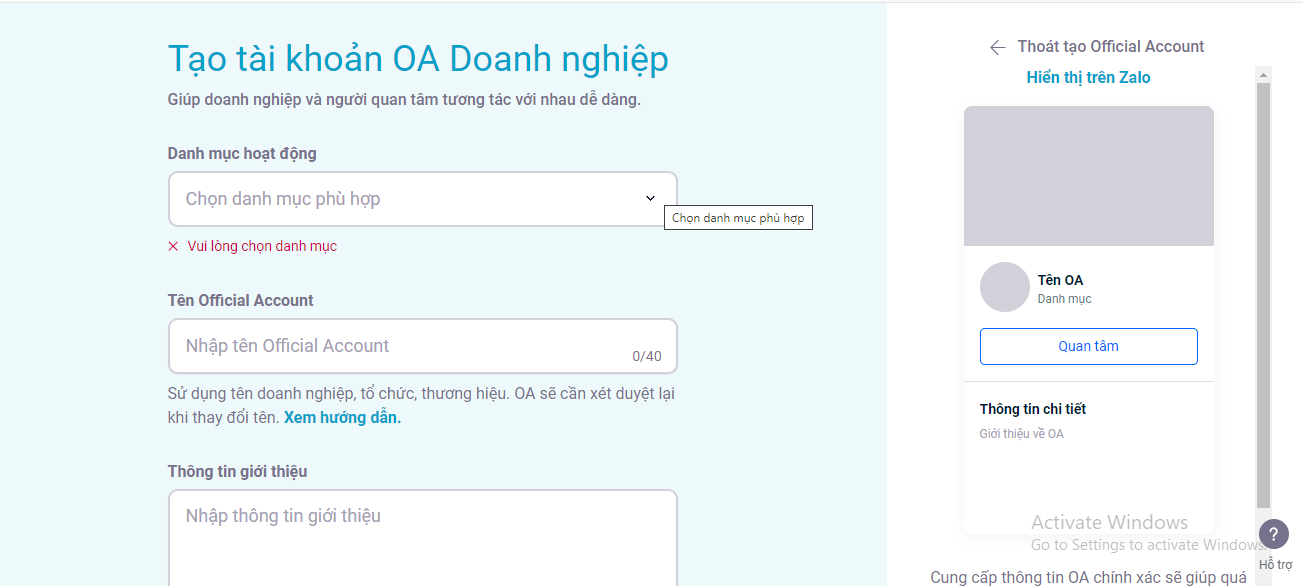Open the Hỗ trợ question mark help icon

click(1273, 534)
